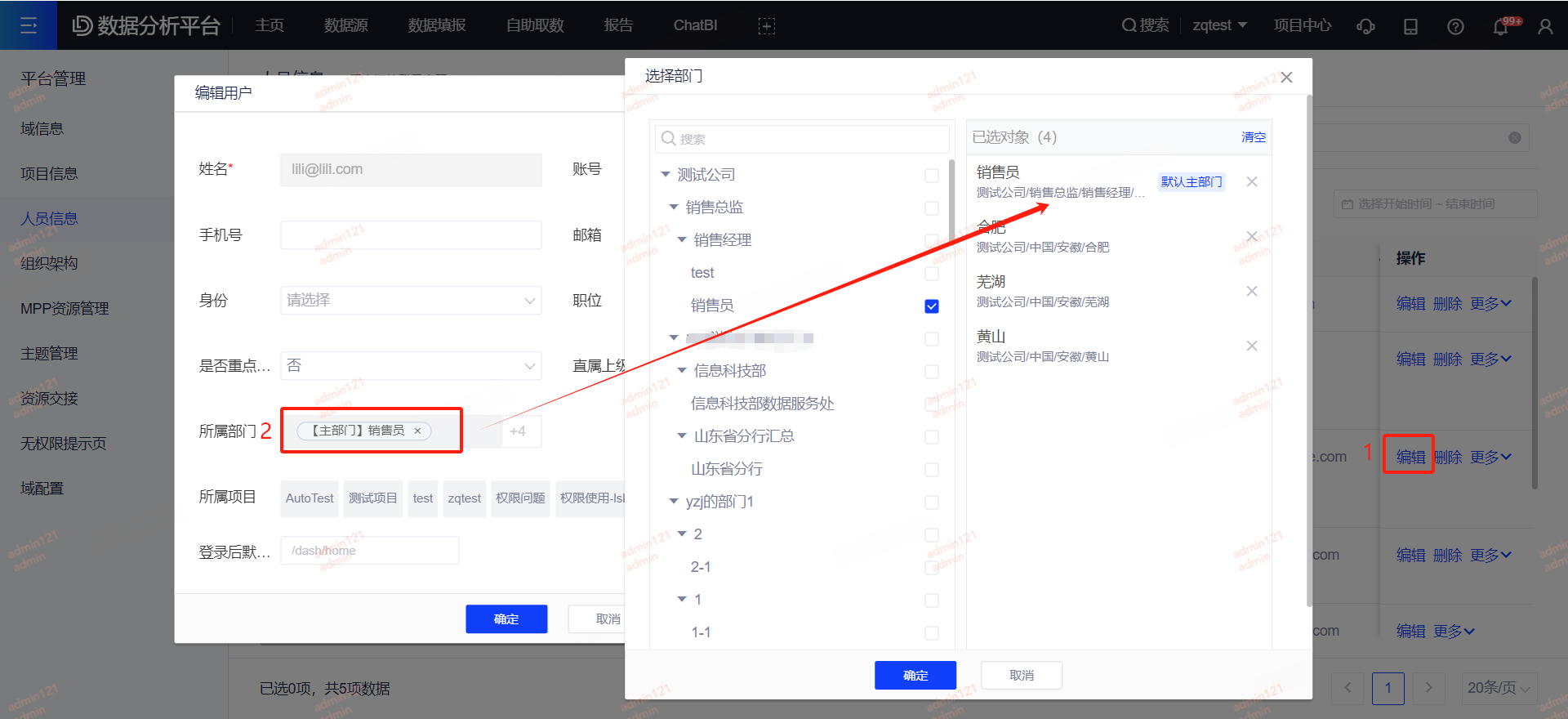Open the mobile device icon in header

1410,26
